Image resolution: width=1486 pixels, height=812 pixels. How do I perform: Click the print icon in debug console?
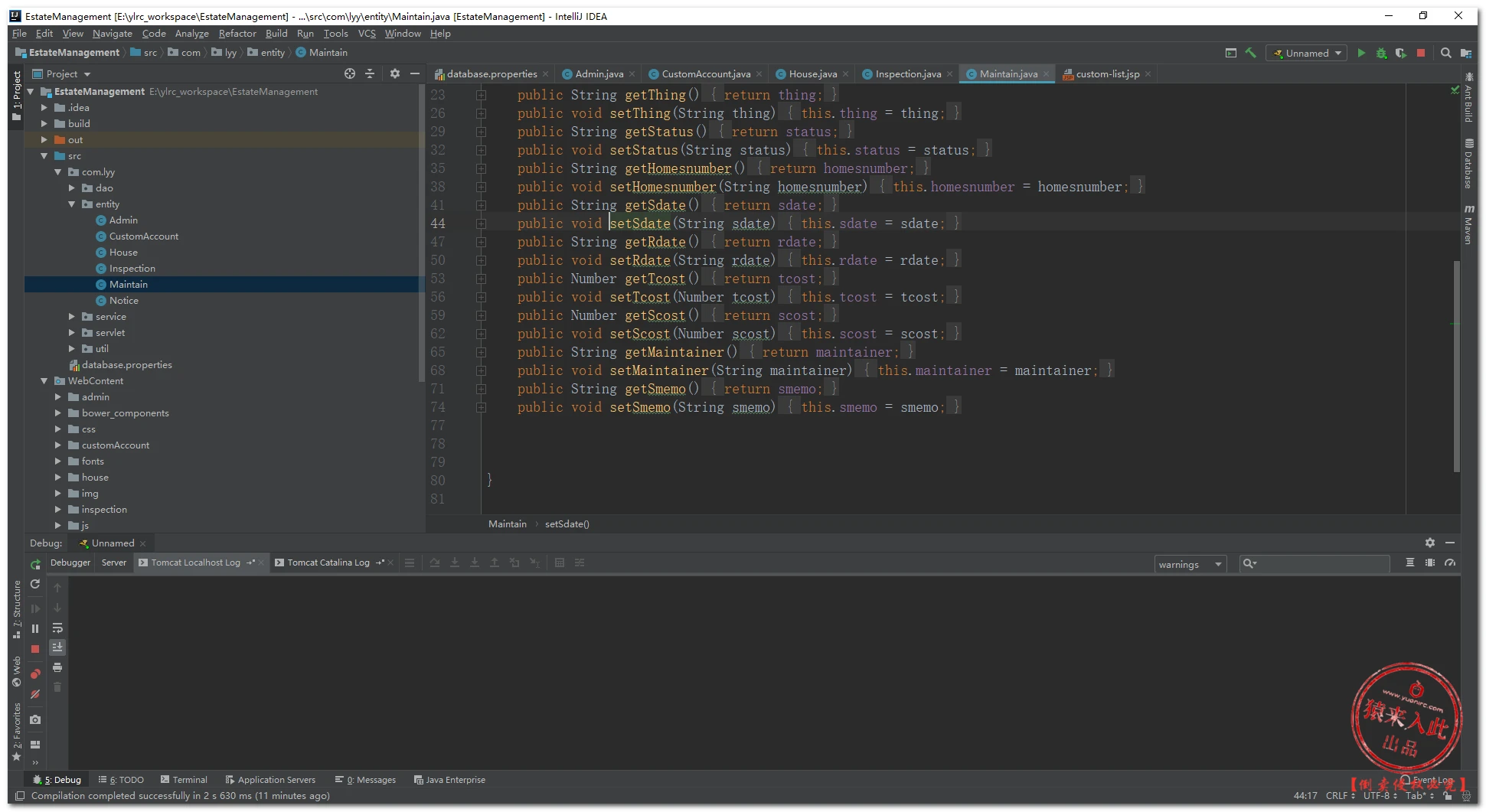[x=57, y=667]
